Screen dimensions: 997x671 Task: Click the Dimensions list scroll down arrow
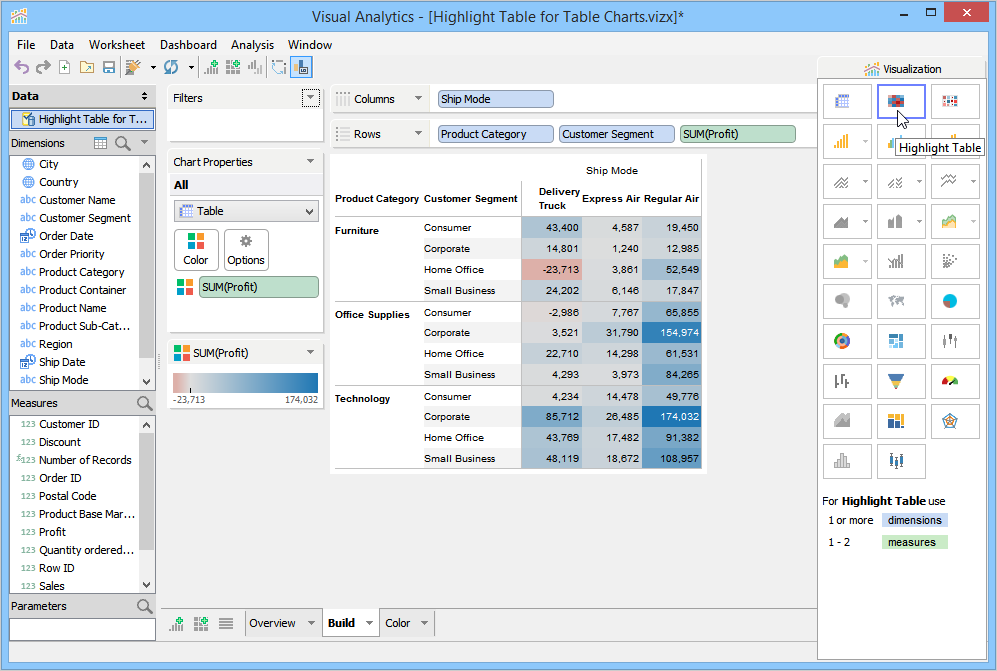147,382
